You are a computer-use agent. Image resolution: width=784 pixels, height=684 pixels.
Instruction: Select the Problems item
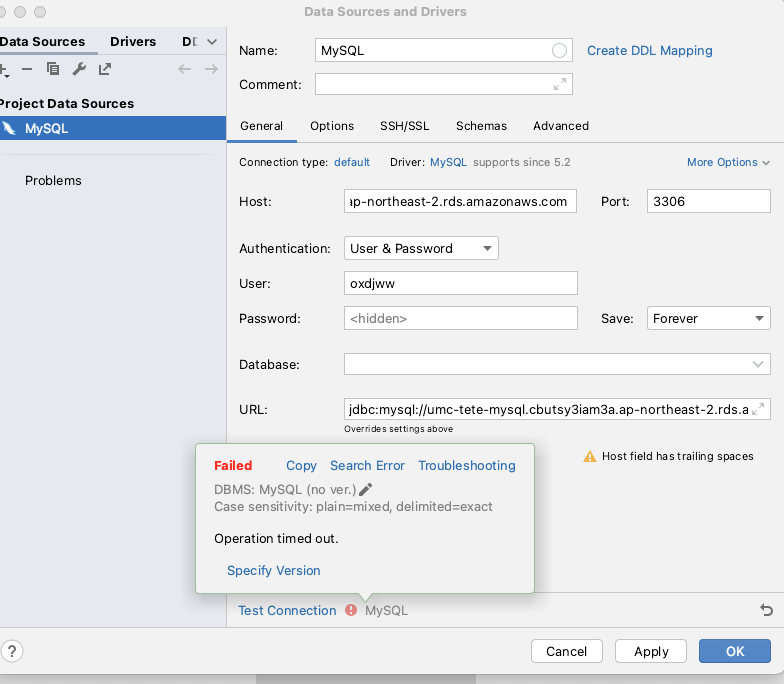(x=53, y=180)
